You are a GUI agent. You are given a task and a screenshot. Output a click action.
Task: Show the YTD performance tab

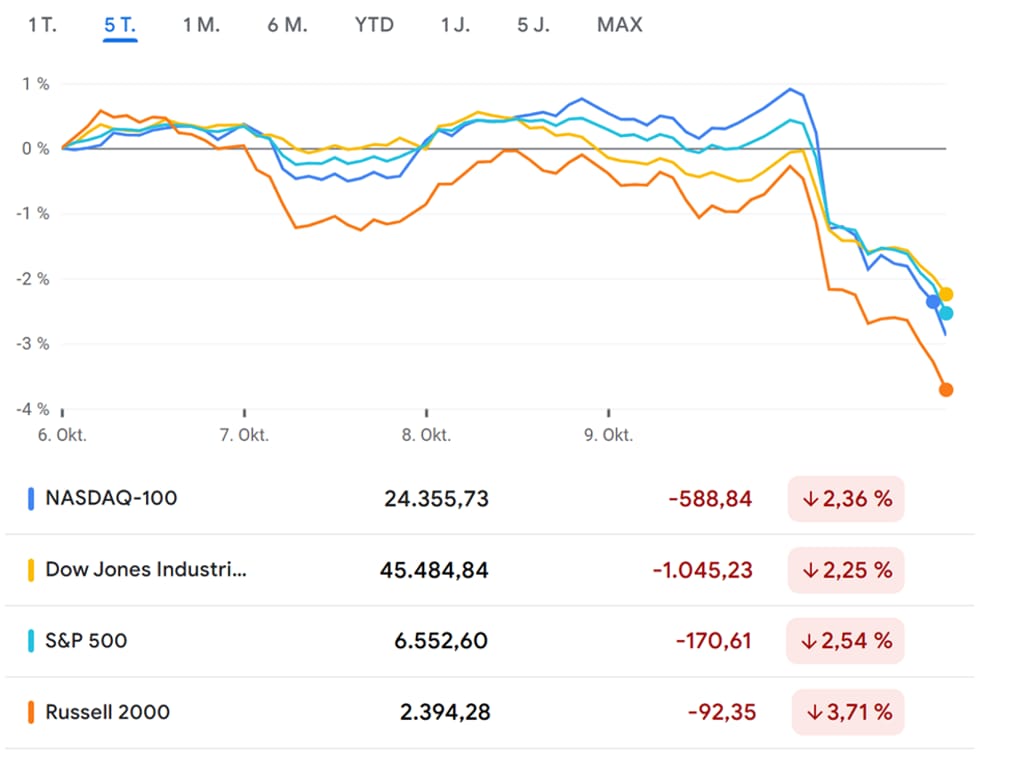[374, 25]
